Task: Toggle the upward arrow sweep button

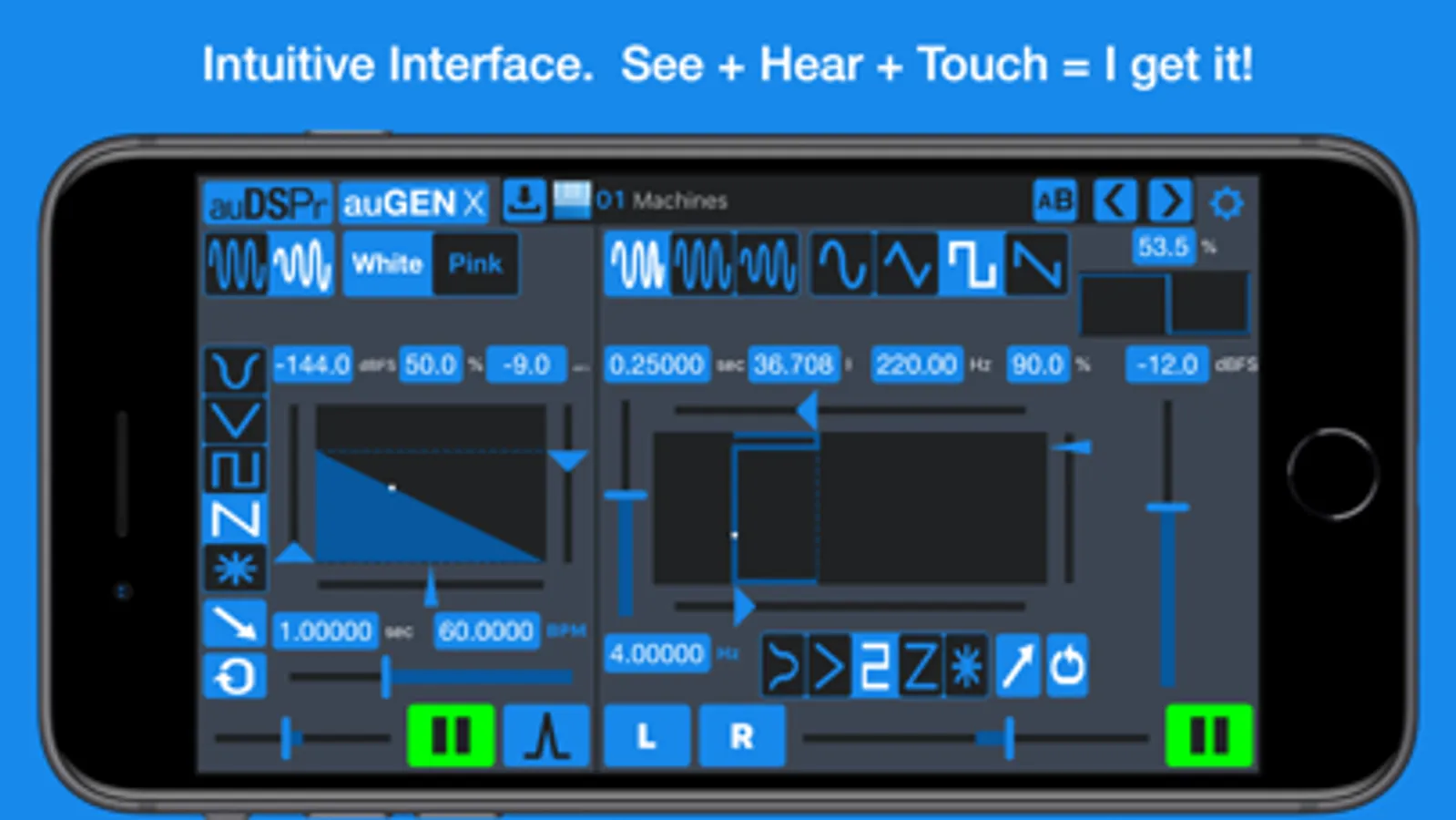Action: pyautogui.click(x=1017, y=666)
